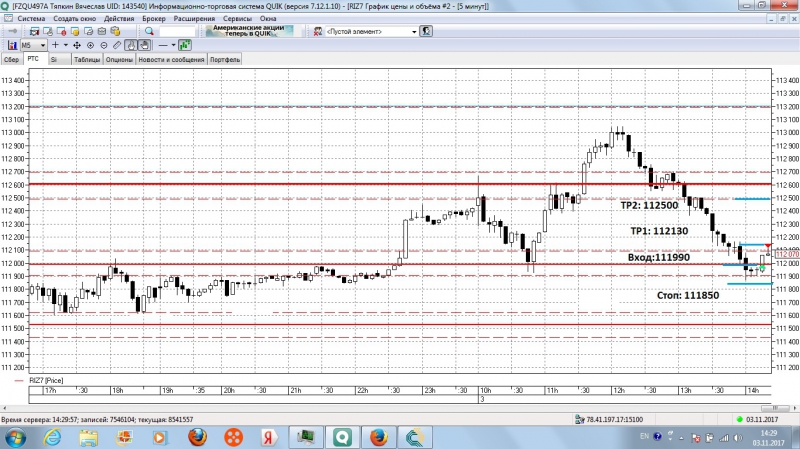The height and width of the screenshot is (449, 800).
Task: Click the EN language indicator in the tray
Action: 644,436
